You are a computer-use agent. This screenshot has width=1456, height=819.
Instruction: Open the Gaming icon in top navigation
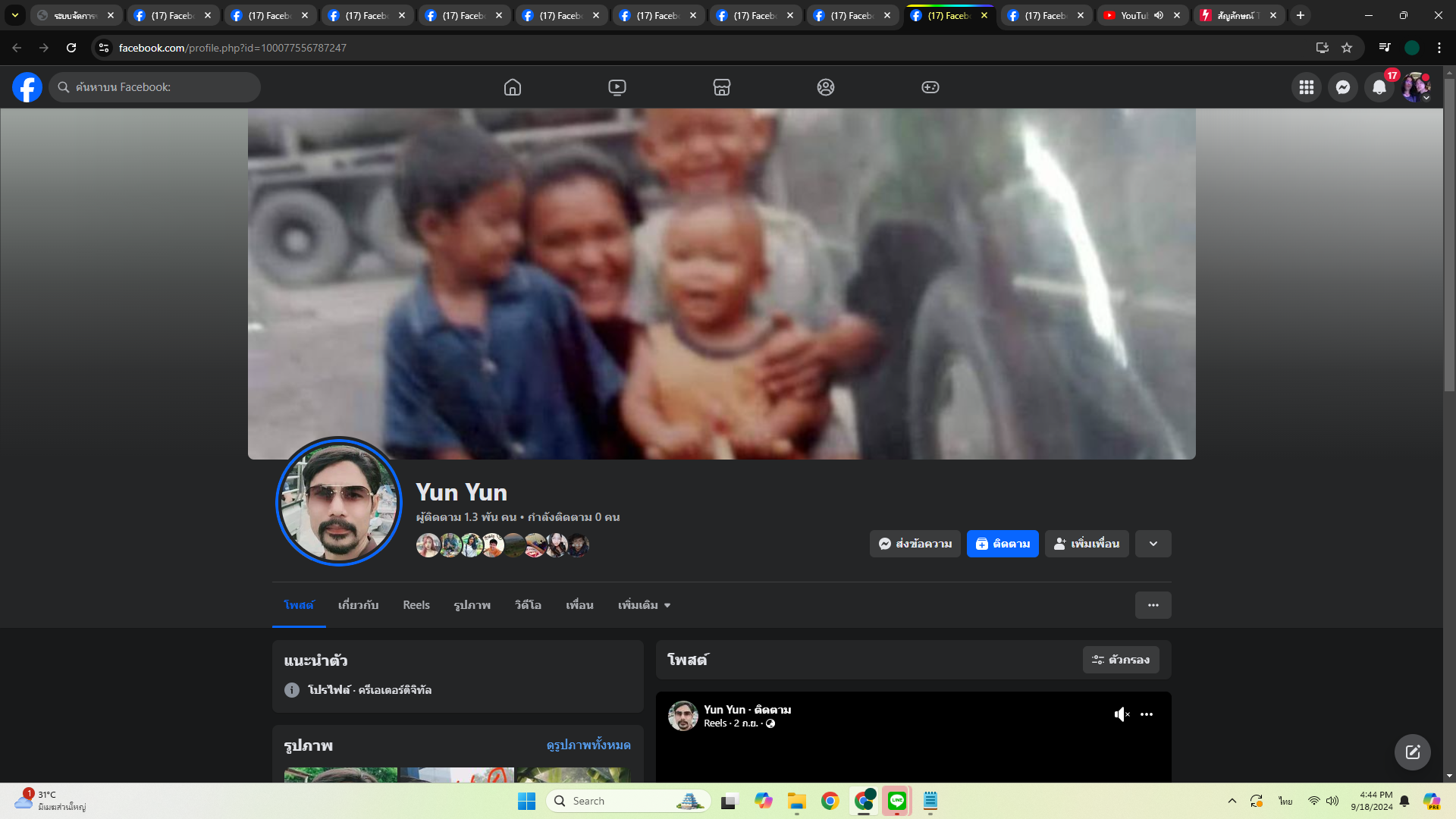point(930,87)
